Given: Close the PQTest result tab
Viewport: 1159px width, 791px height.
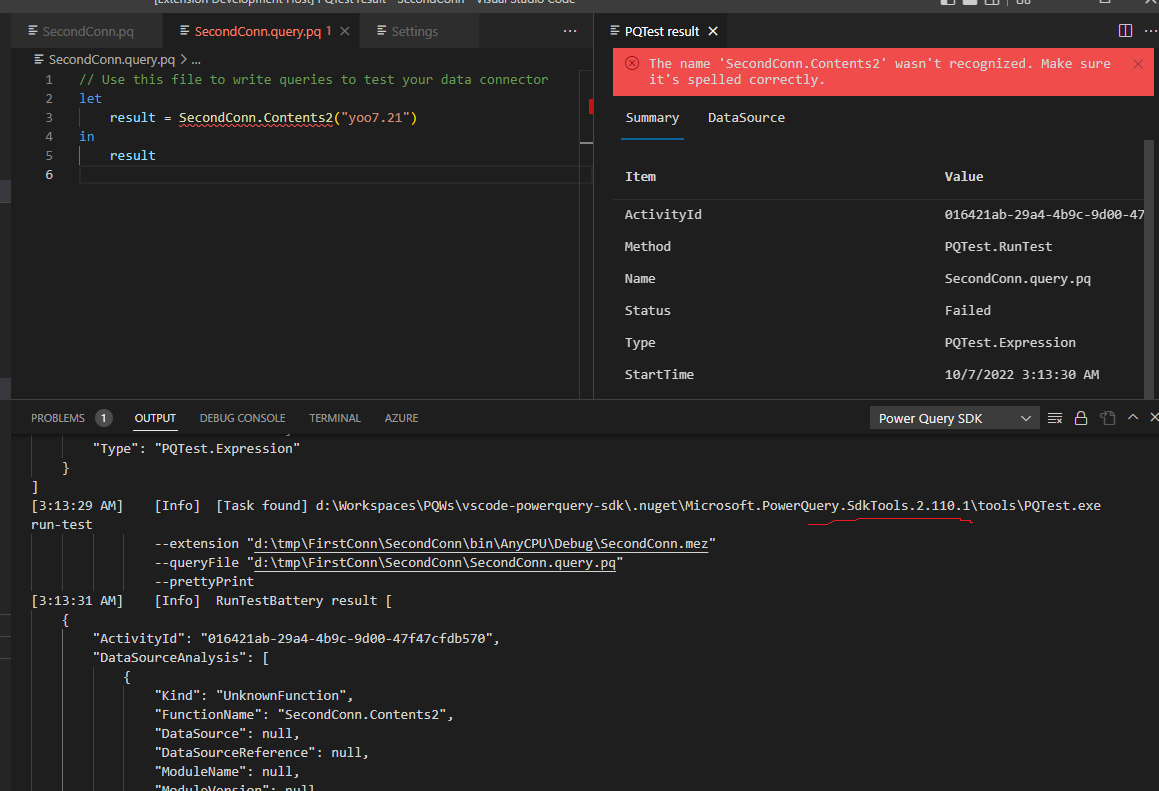Looking at the screenshot, I should tap(713, 31).
